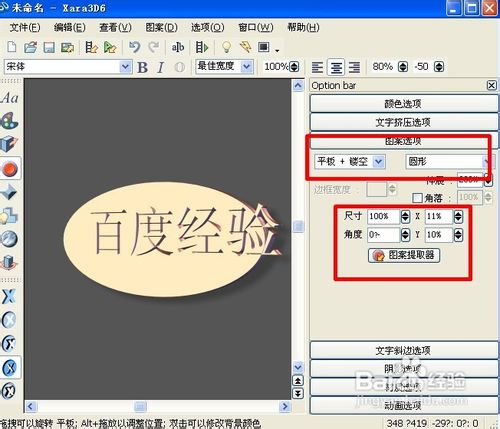
Task: Toggle the 角落 corner checkbox
Action: click(417, 198)
